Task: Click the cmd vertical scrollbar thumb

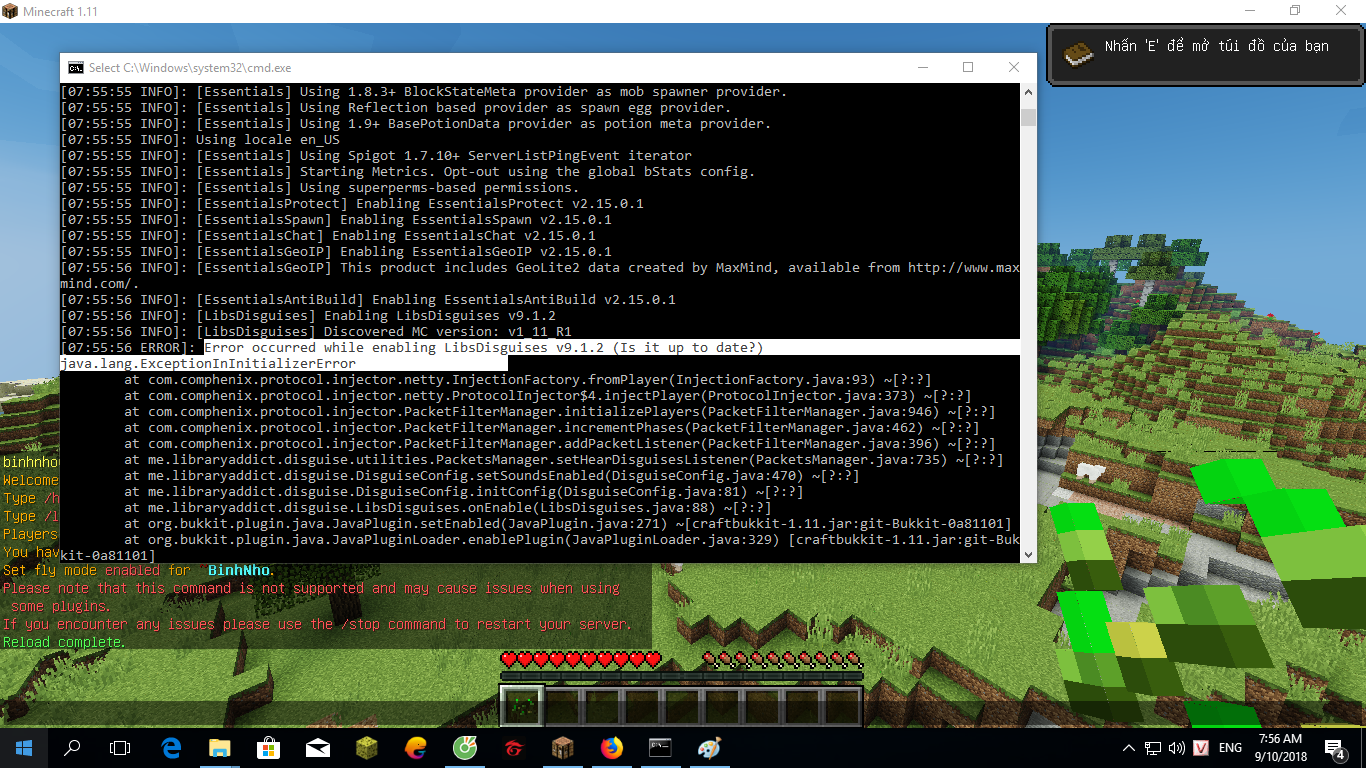Action: pos(1028,117)
